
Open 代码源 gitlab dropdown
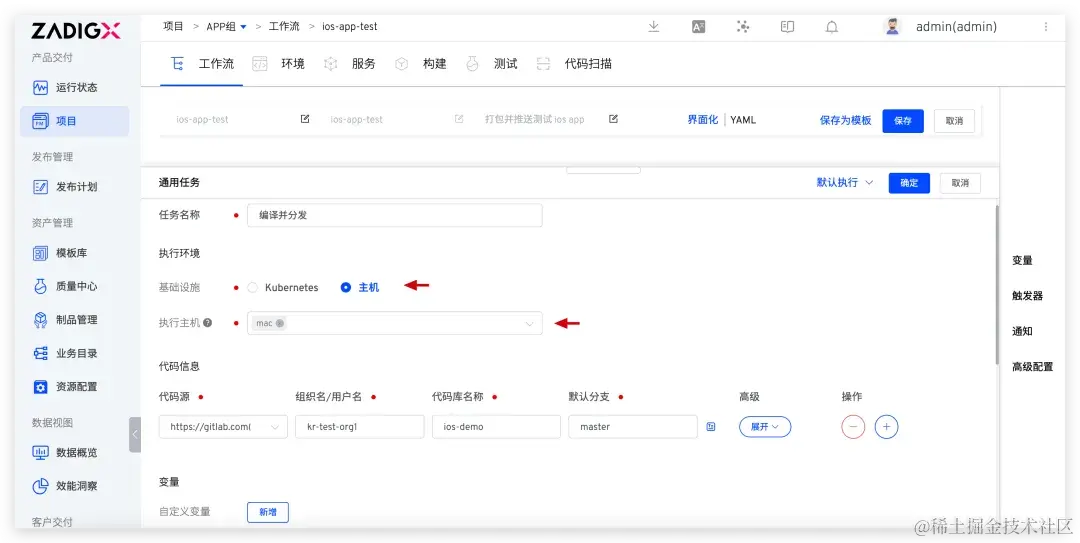tap(223, 427)
